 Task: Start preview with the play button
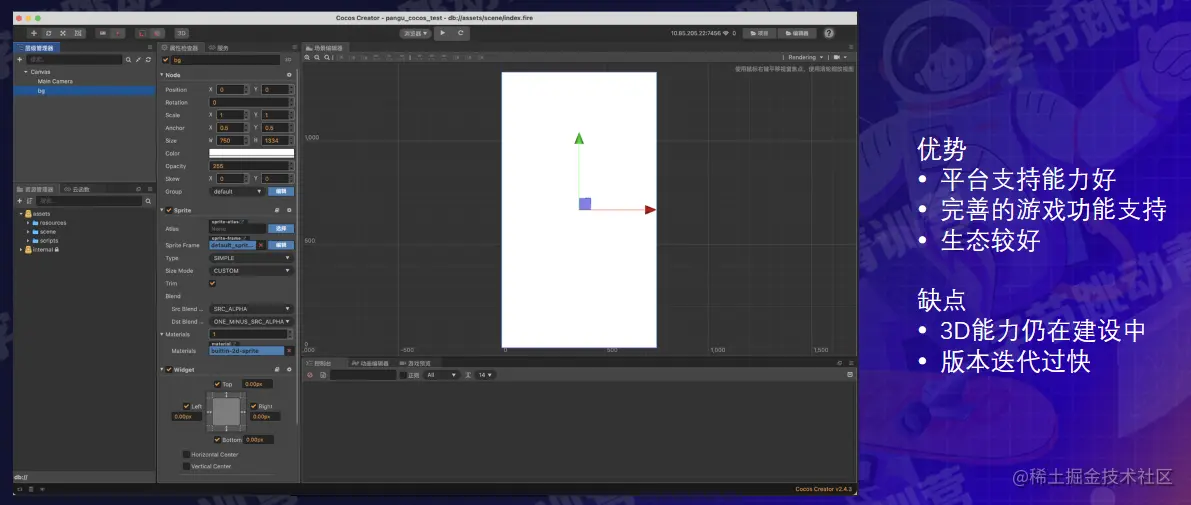[443, 33]
